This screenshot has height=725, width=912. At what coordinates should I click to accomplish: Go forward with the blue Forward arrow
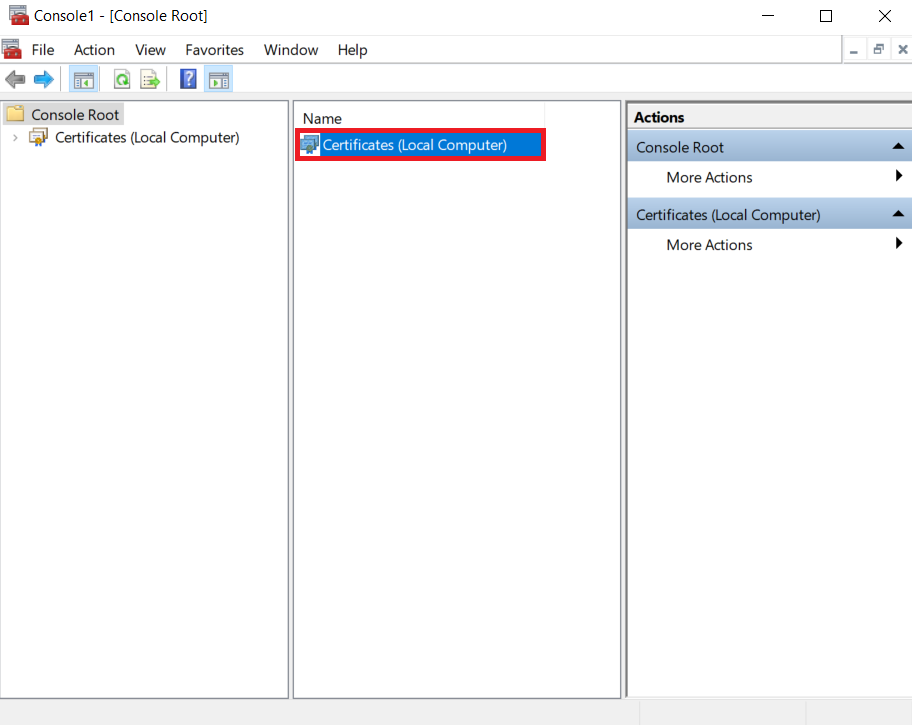pyautogui.click(x=44, y=79)
